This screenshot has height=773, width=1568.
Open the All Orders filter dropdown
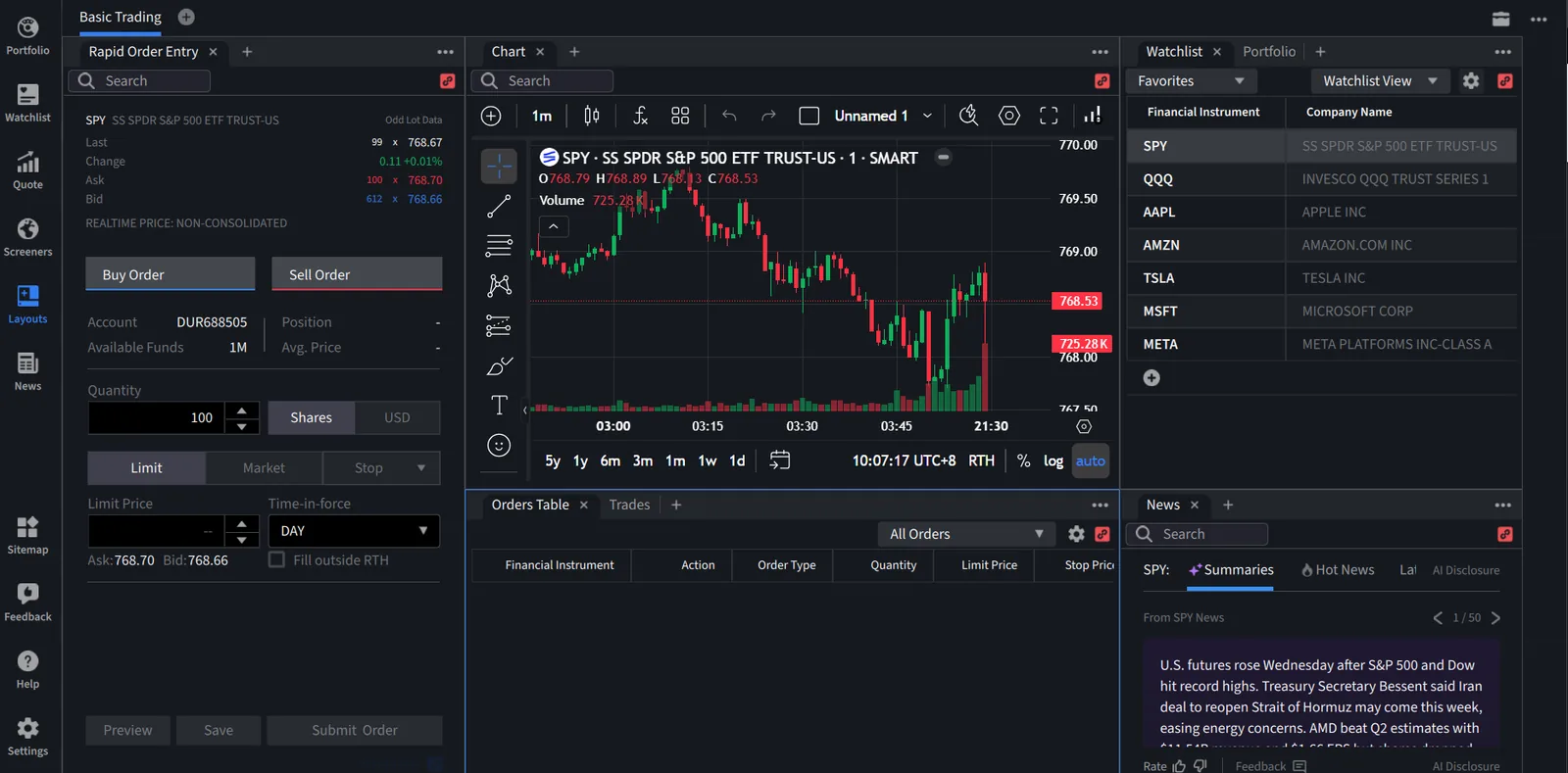pos(966,534)
